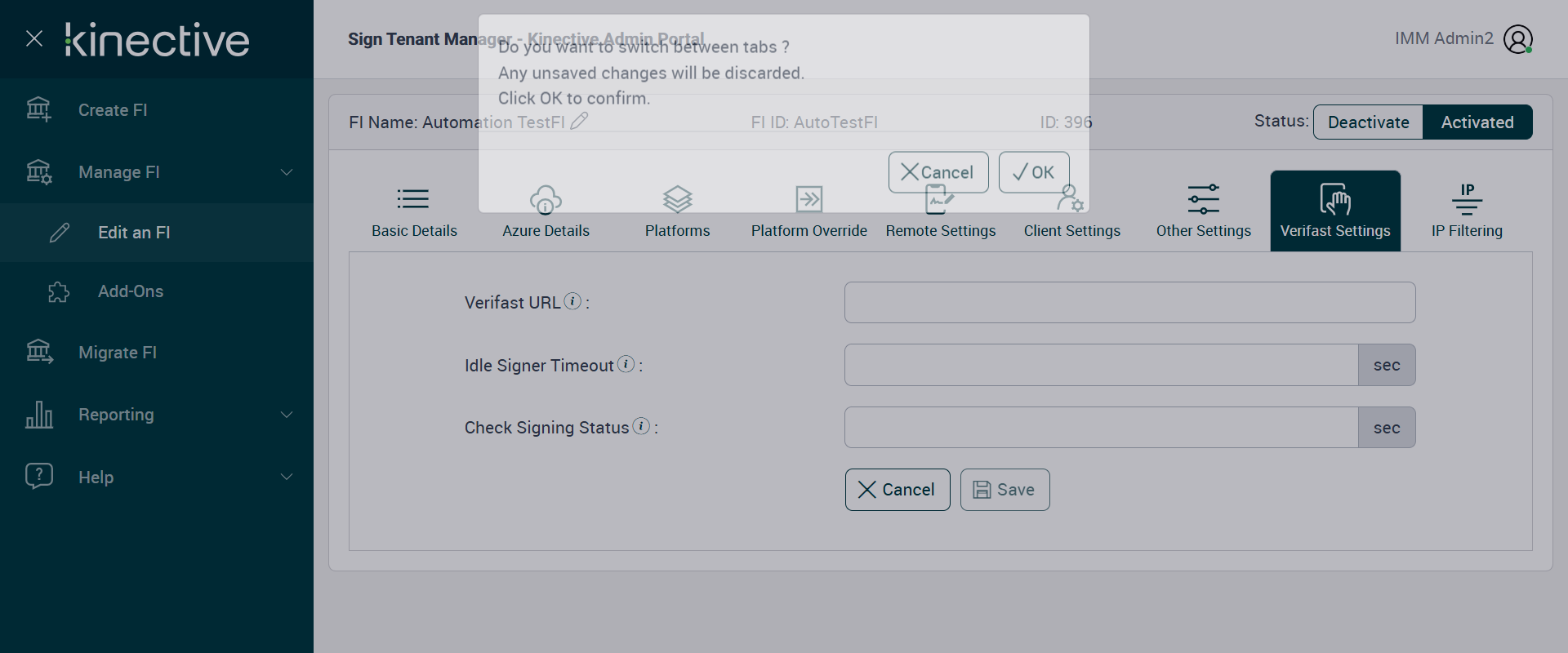
Task: Edit FI name with the pencil icon
Action: coord(579,122)
